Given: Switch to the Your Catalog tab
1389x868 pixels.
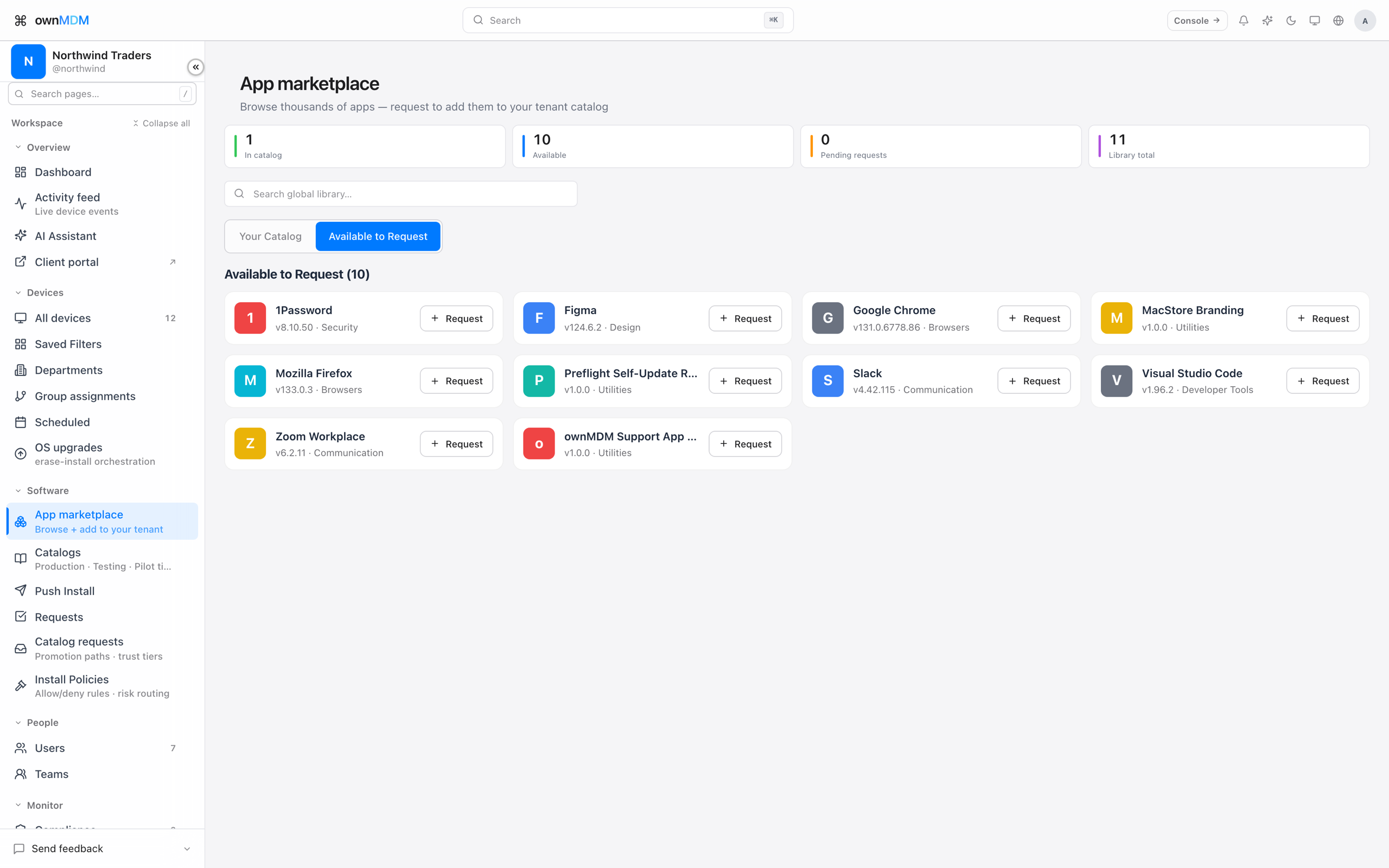Looking at the screenshot, I should point(270,237).
